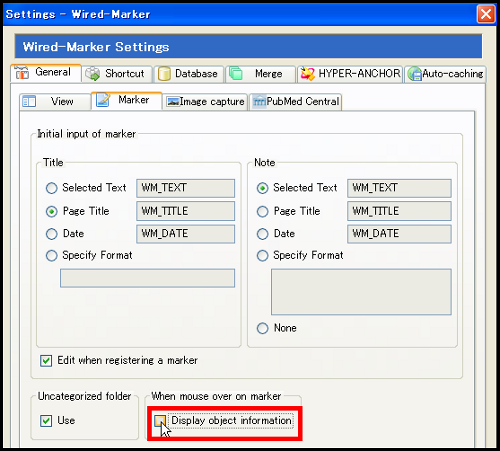
Task: Click the View sub-tab icon
Action: tap(29, 101)
